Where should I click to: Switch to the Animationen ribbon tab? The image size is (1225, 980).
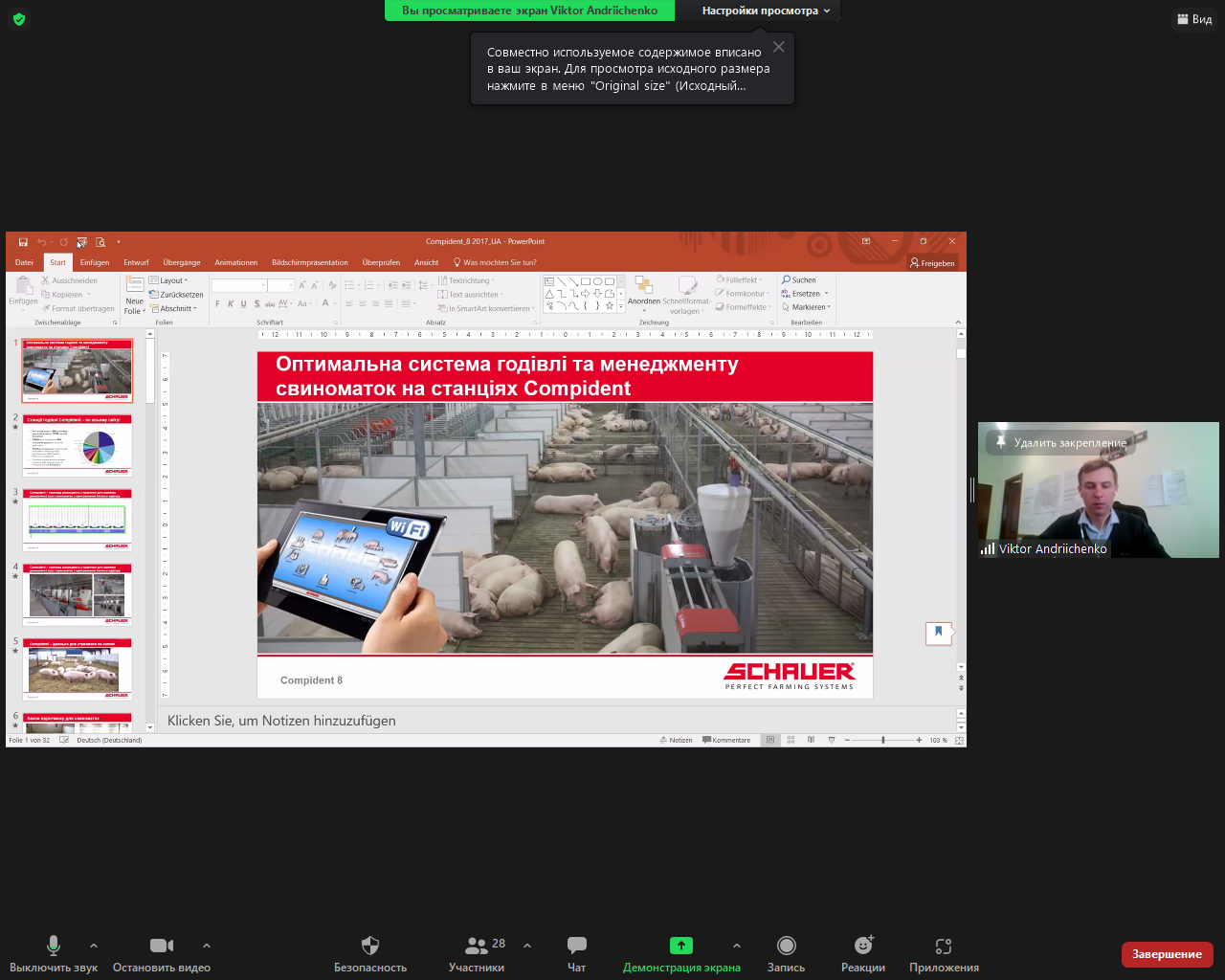235,262
